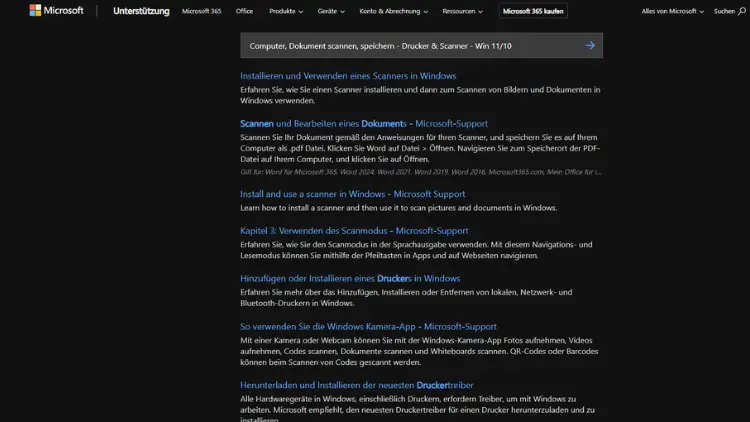Open 'Hinzufügen oder Installieren eines Druckers' result
Screen dimensions: 750x422
[350, 278]
